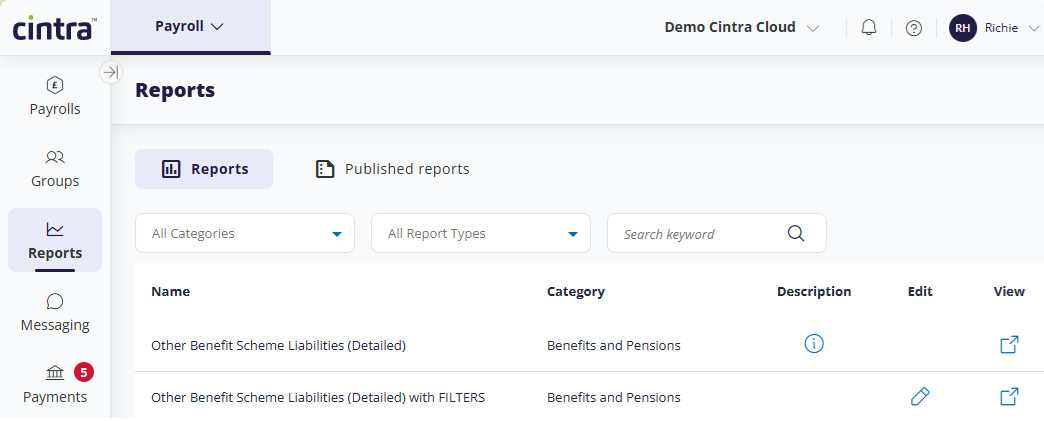Viewport: 1044px width, 421px height.
Task: Open Payments with 5 notifications
Action: (55, 384)
